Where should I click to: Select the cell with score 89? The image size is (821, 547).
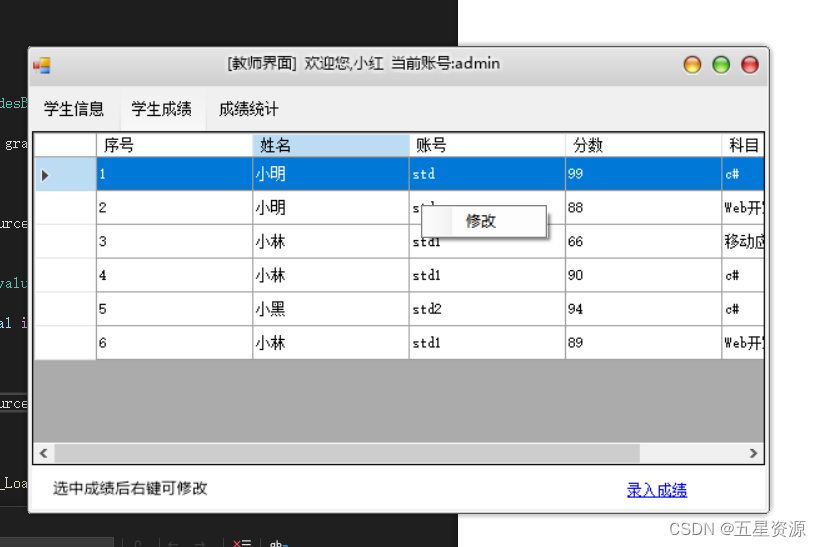click(644, 343)
